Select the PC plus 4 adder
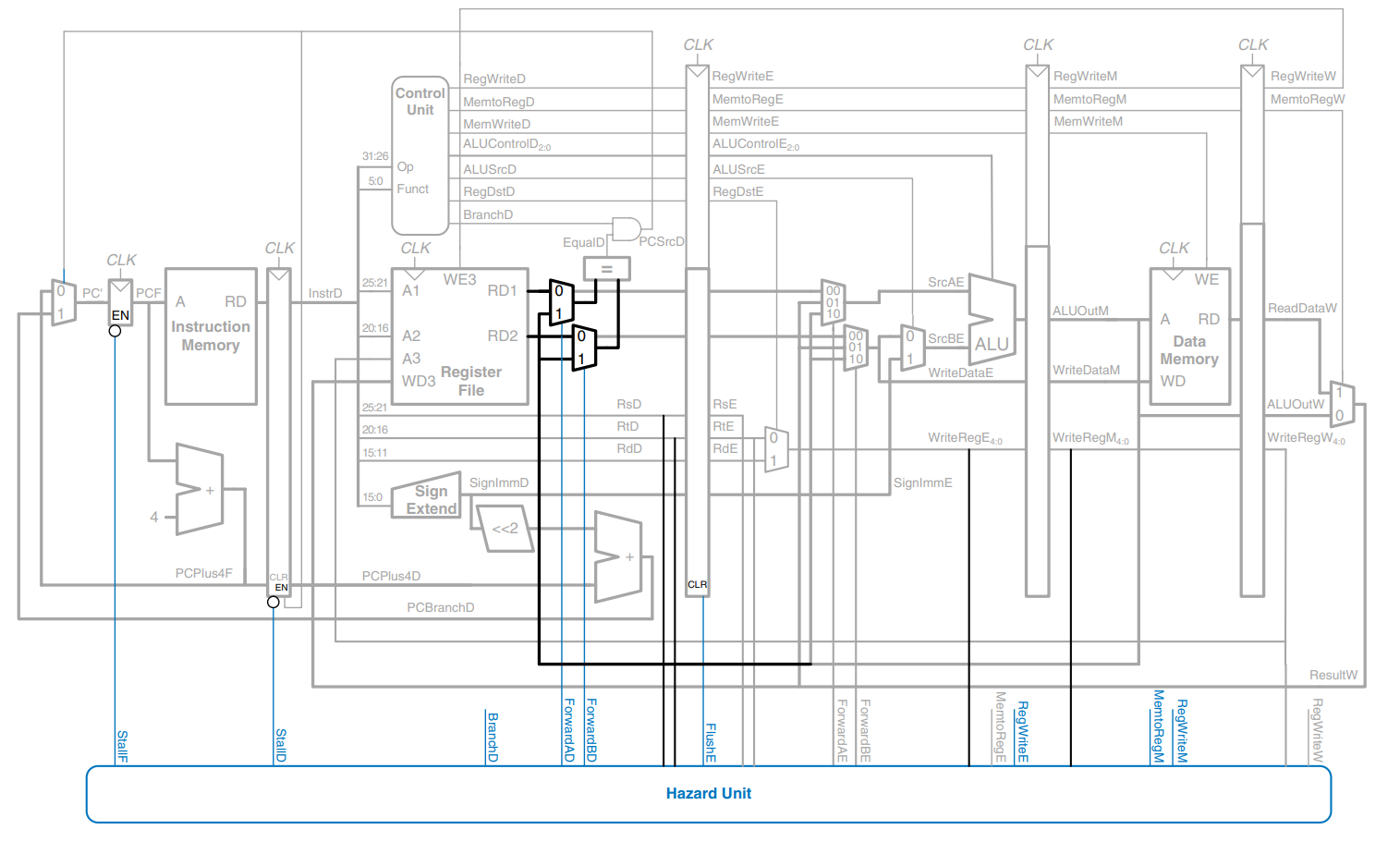The height and width of the screenshot is (842, 1400). 200,490
